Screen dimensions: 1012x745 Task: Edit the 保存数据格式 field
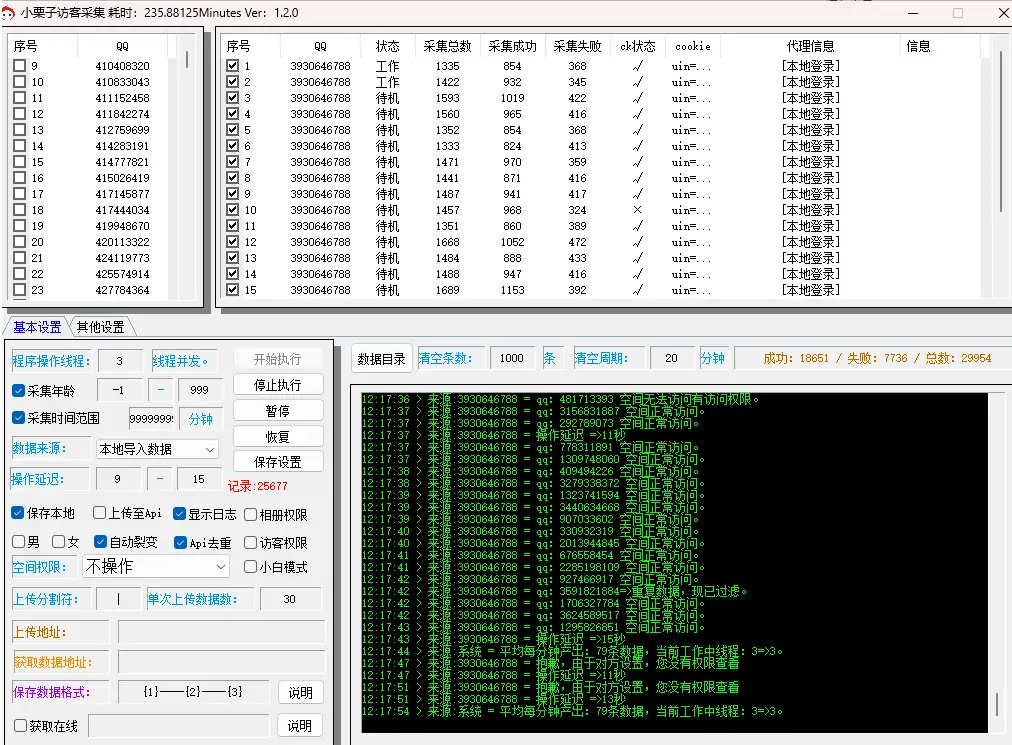(x=194, y=692)
